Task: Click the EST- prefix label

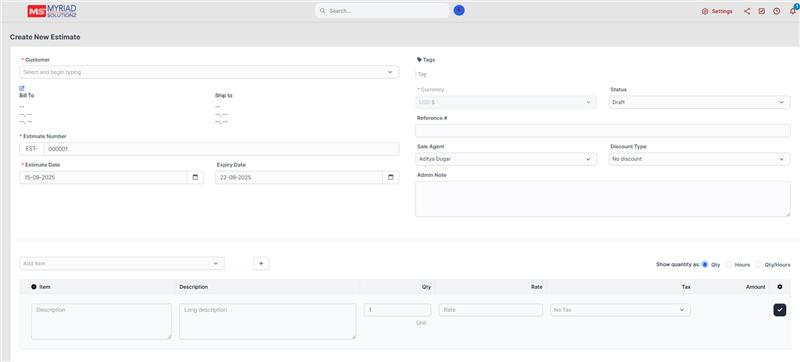Action: (32, 149)
